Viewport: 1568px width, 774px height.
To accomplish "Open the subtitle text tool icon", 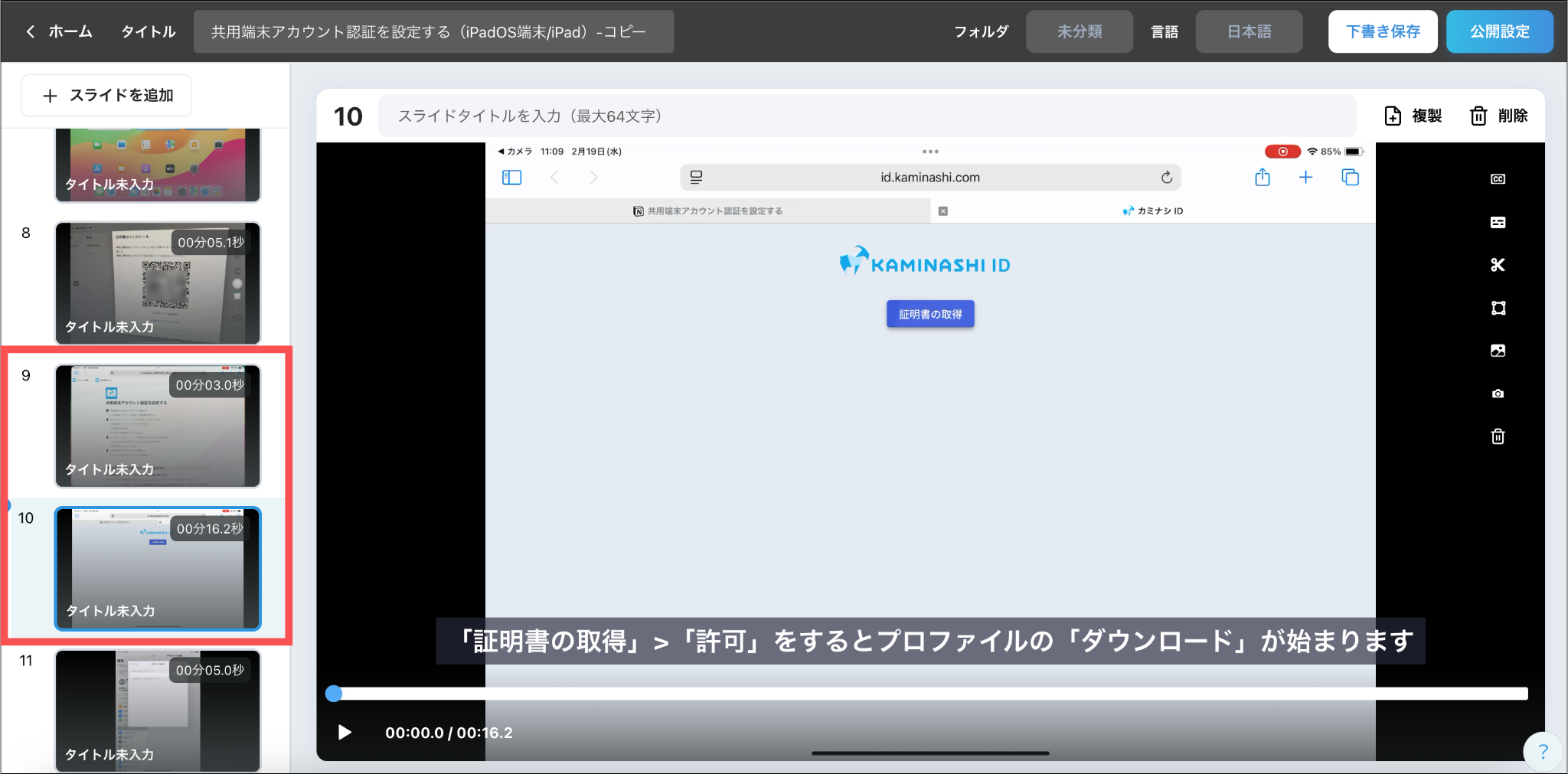I will pyautogui.click(x=1498, y=222).
